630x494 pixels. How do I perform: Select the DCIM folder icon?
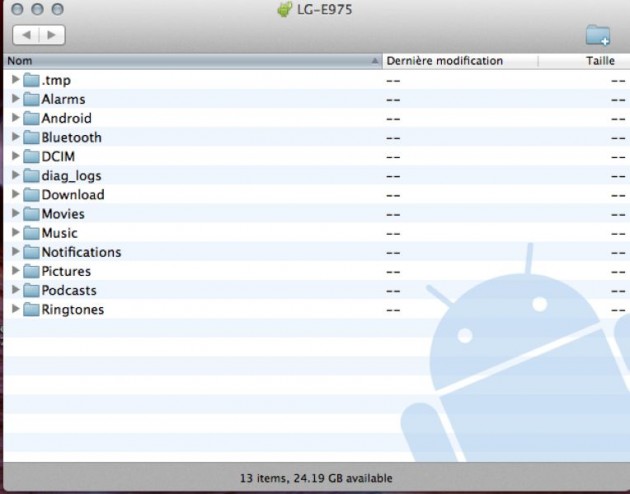pos(31,156)
